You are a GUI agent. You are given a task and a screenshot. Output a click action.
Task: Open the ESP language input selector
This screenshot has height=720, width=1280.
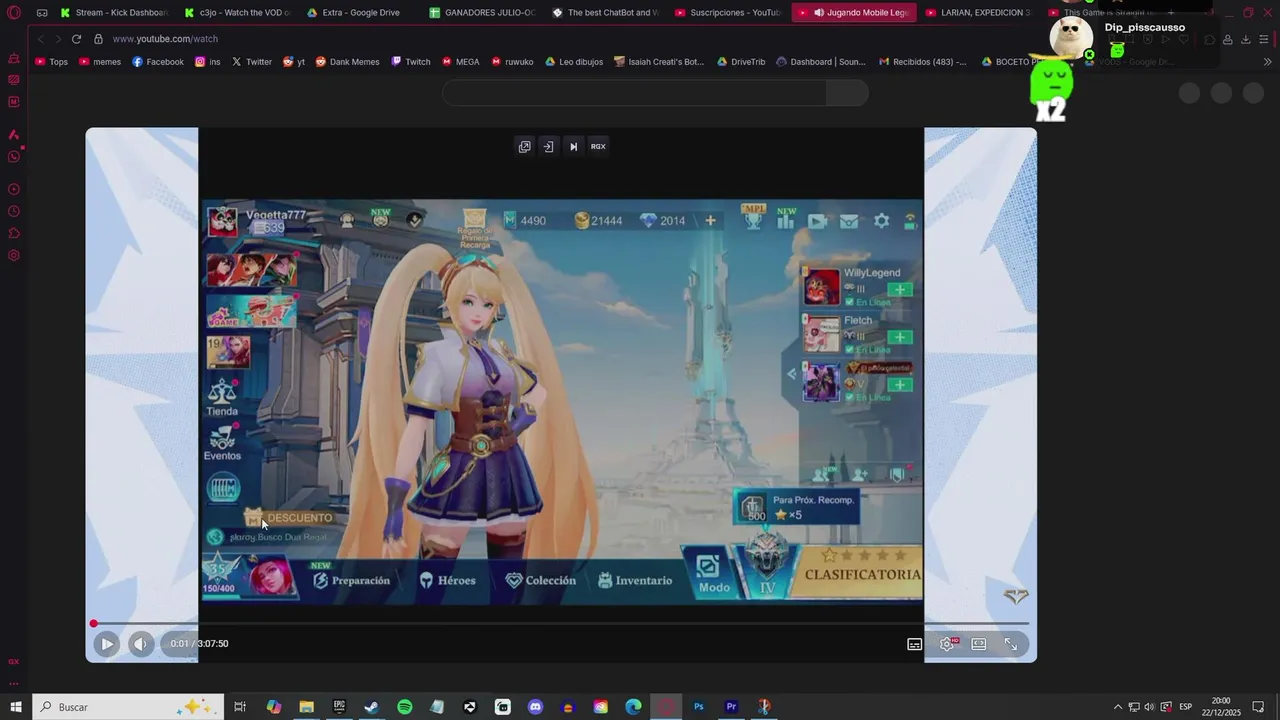[1186, 707]
